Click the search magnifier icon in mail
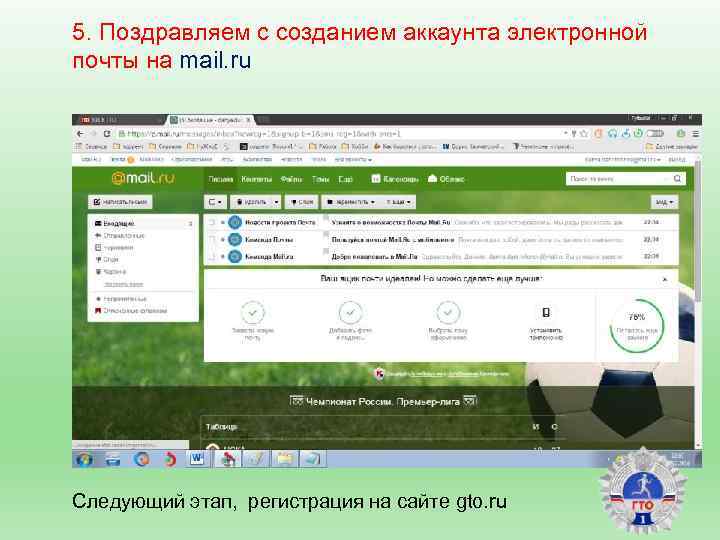The width and height of the screenshot is (720, 540). (x=677, y=178)
